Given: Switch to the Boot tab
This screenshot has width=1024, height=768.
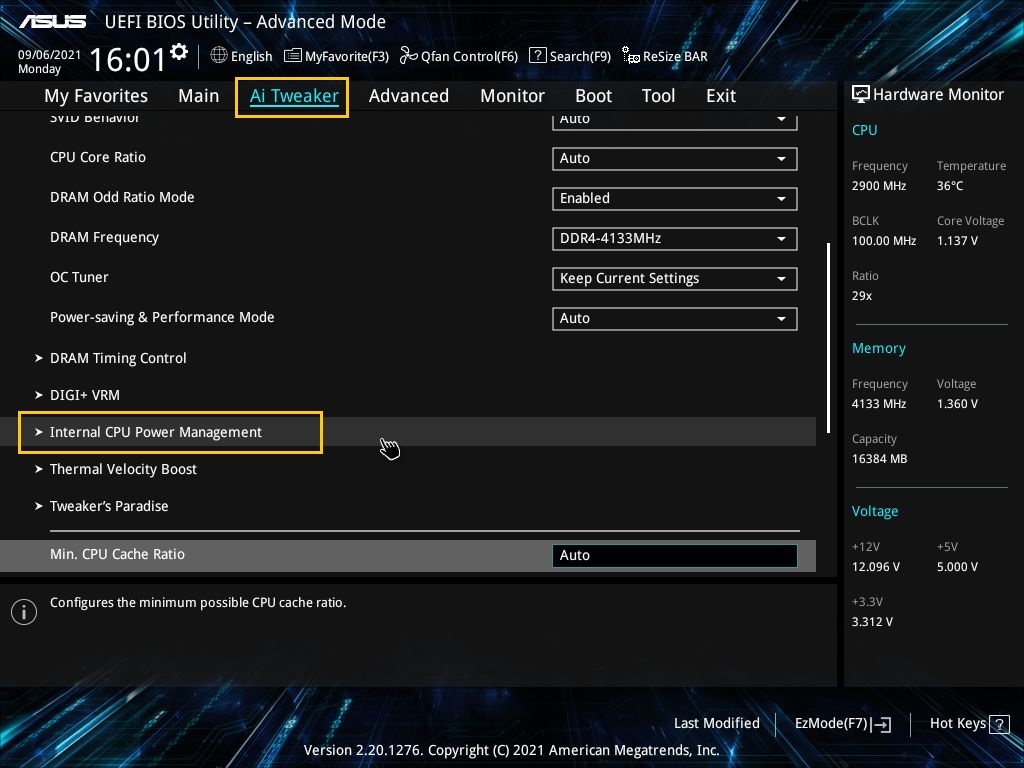Looking at the screenshot, I should click(x=594, y=96).
